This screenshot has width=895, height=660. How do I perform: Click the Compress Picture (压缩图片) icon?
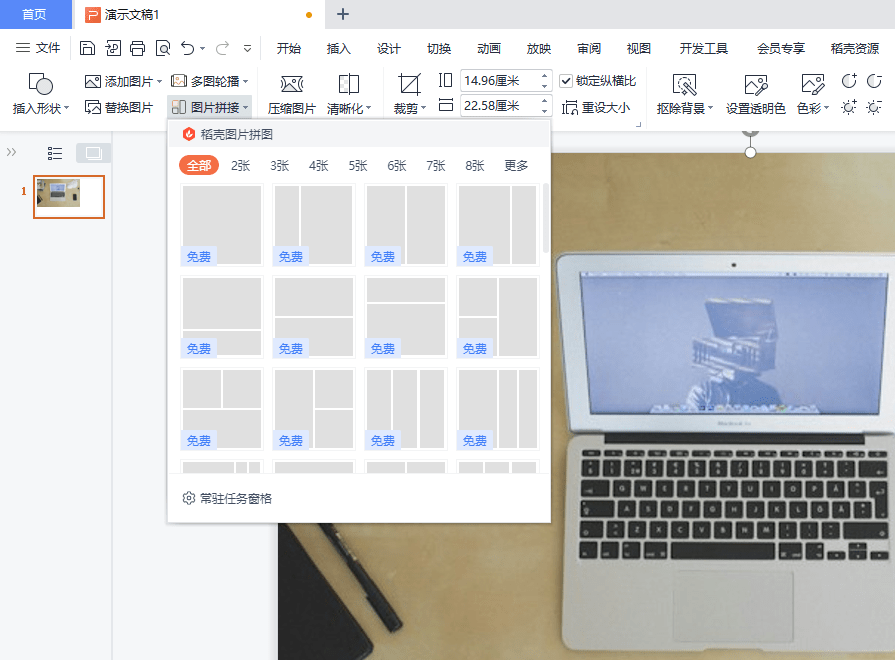click(x=291, y=85)
